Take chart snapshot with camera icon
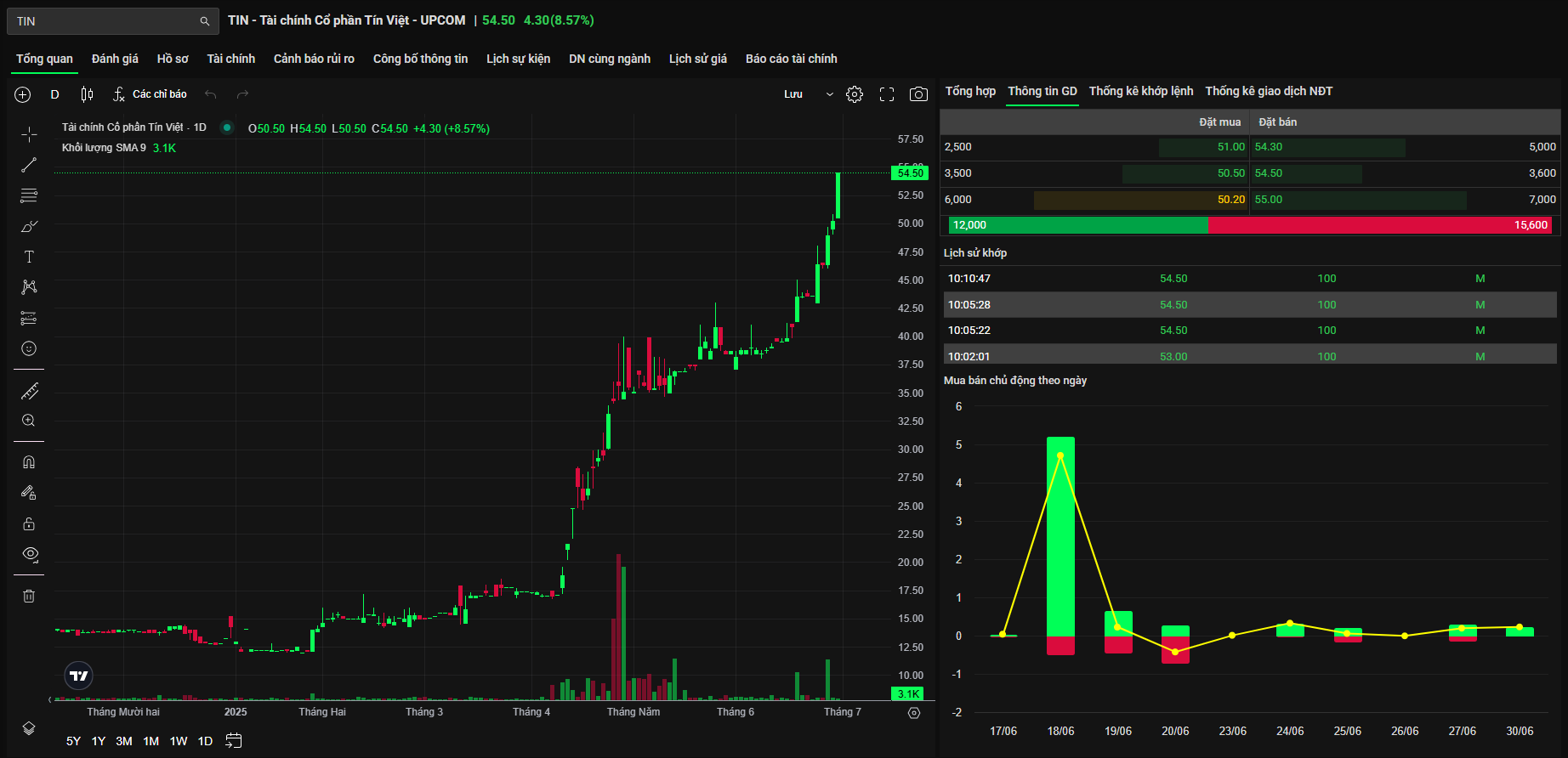1568x758 pixels. [x=918, y=94]
